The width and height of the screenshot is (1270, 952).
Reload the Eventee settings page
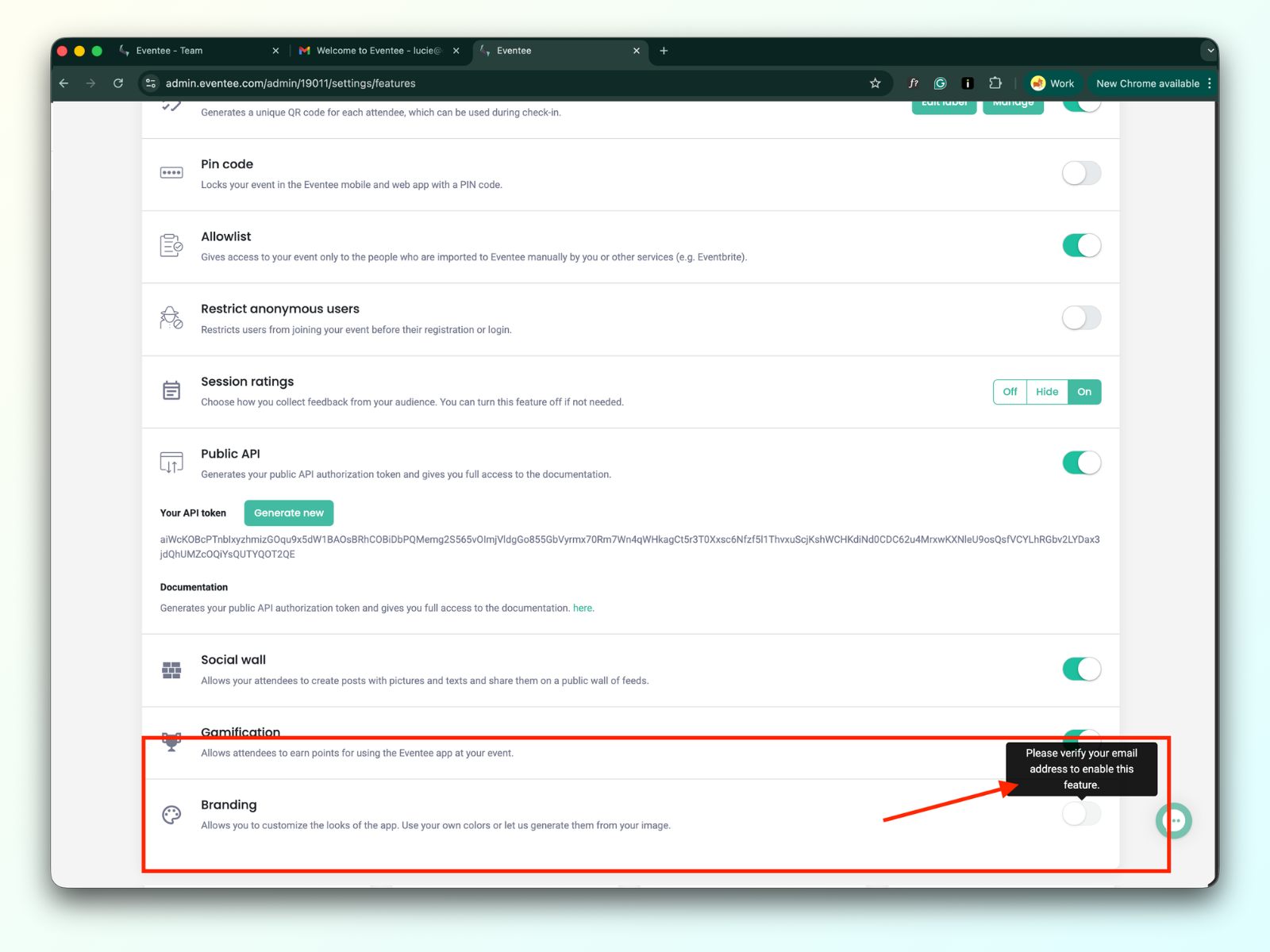(118, 83)
